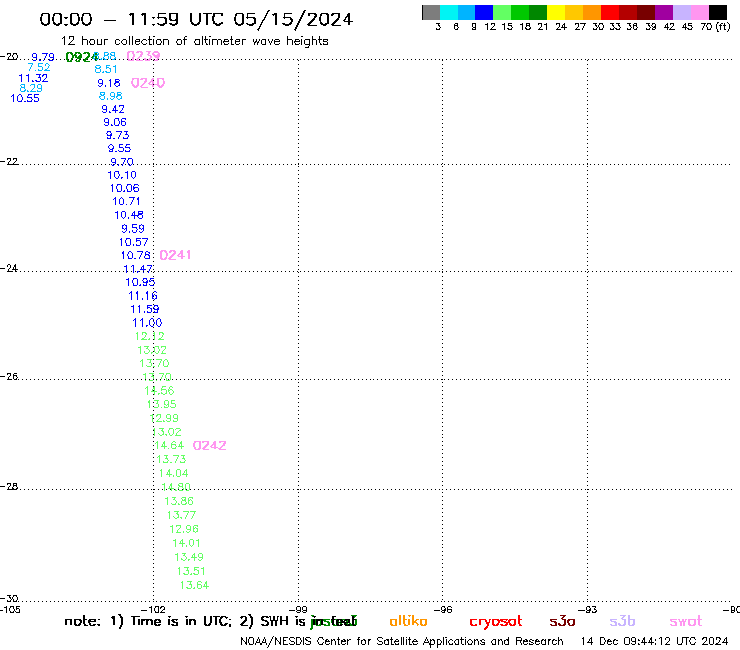
Task: Click the wave height value '13.86'
Action: [179, 501]
